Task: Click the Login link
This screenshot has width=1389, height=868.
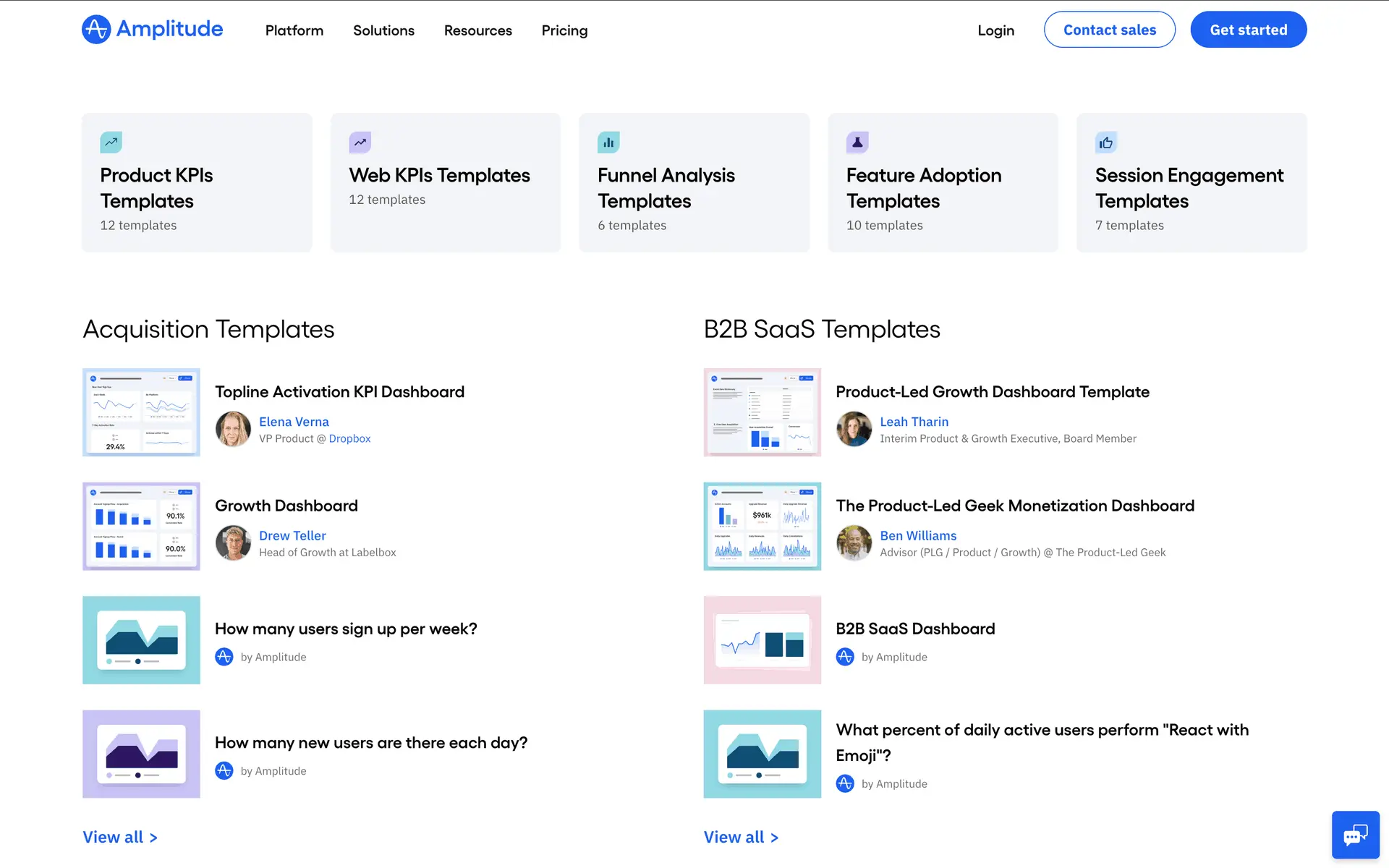Action: [995, 30]
